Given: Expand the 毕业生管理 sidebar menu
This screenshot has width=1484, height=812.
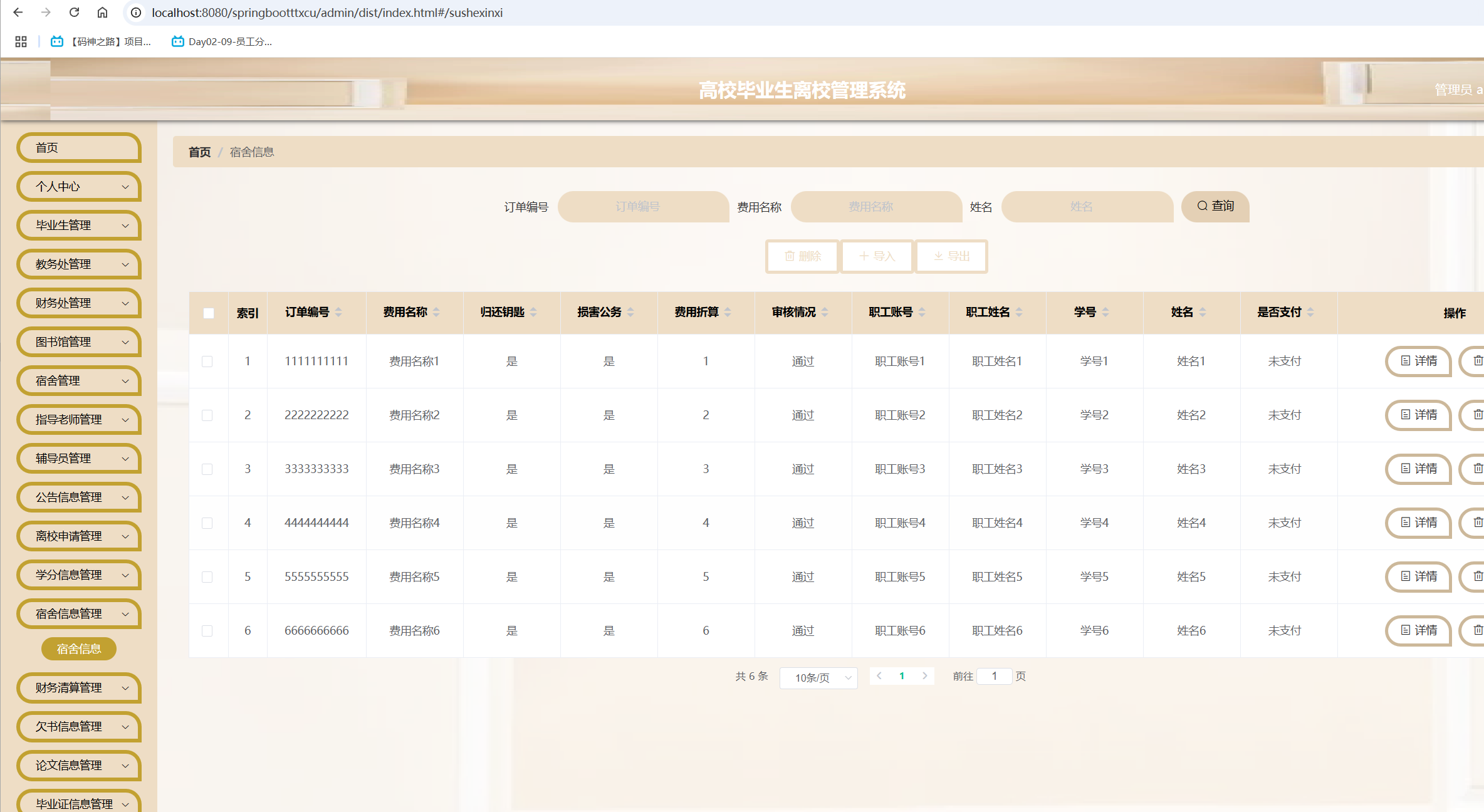Looking at the screenshot, I should coord(79,226).
